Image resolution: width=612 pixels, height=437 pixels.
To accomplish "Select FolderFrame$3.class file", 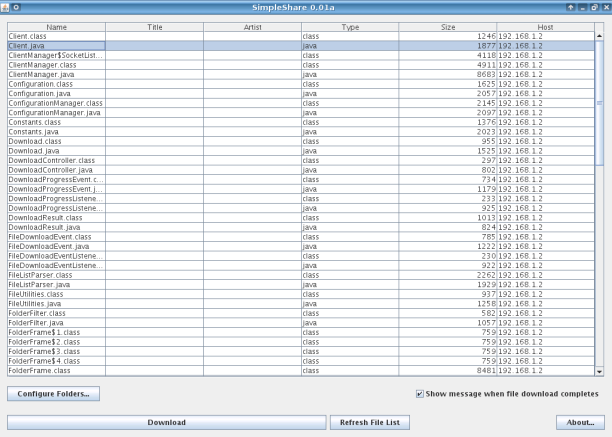I will click(x=44, y=352).
